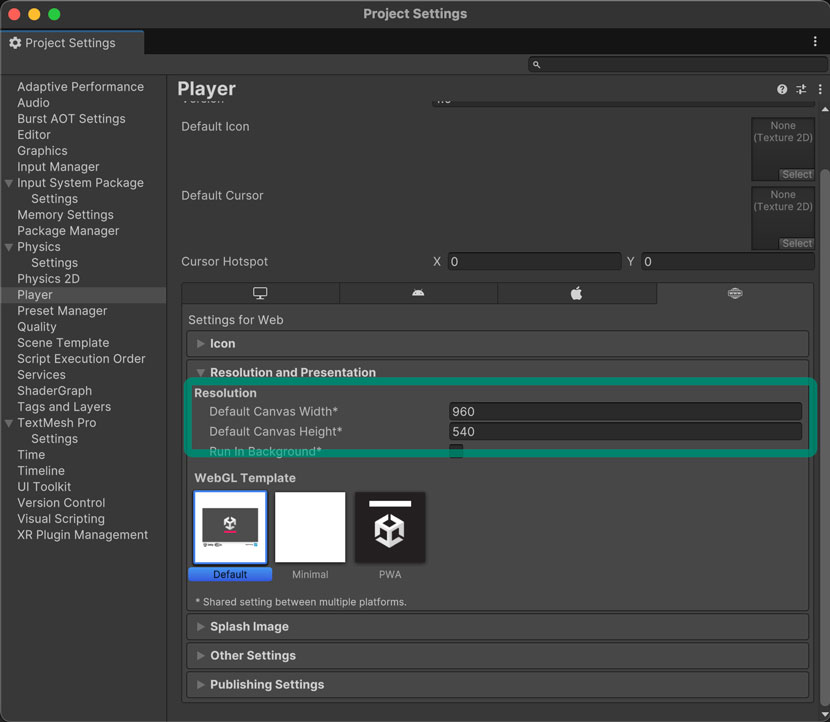Open Package Manager settings
The image size is (830, 722).
pyautogui.click(x=68, y=231)
